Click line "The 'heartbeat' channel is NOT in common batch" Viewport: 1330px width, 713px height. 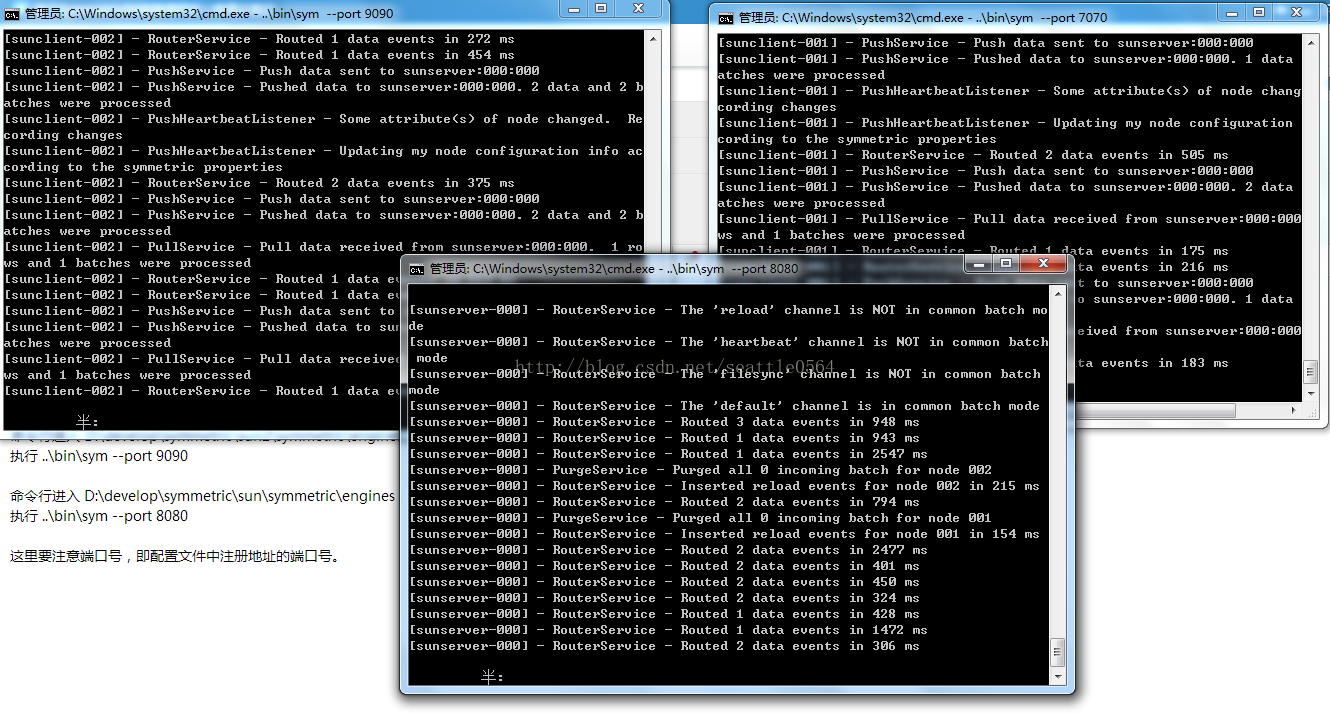point(728,342)
